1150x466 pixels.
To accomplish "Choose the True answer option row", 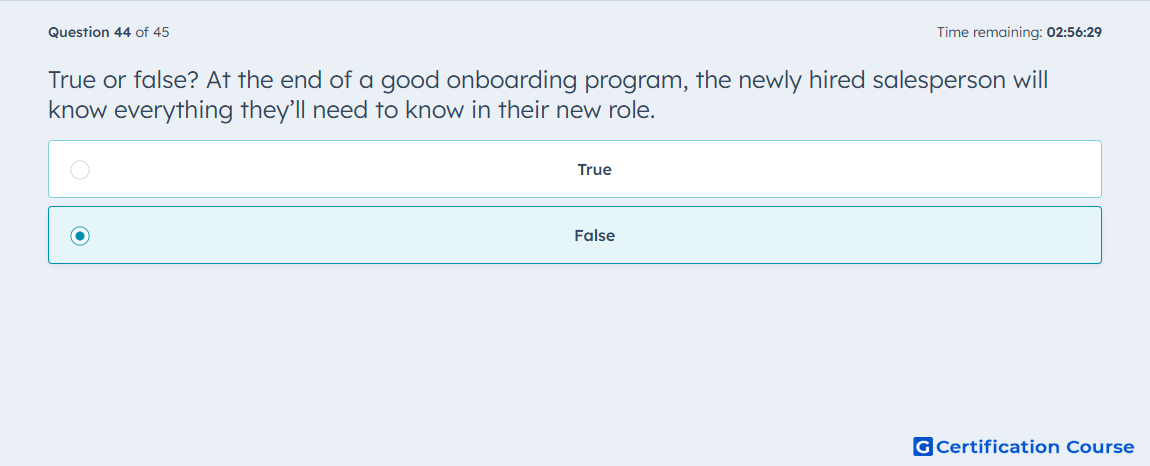I will coord(575,169).
